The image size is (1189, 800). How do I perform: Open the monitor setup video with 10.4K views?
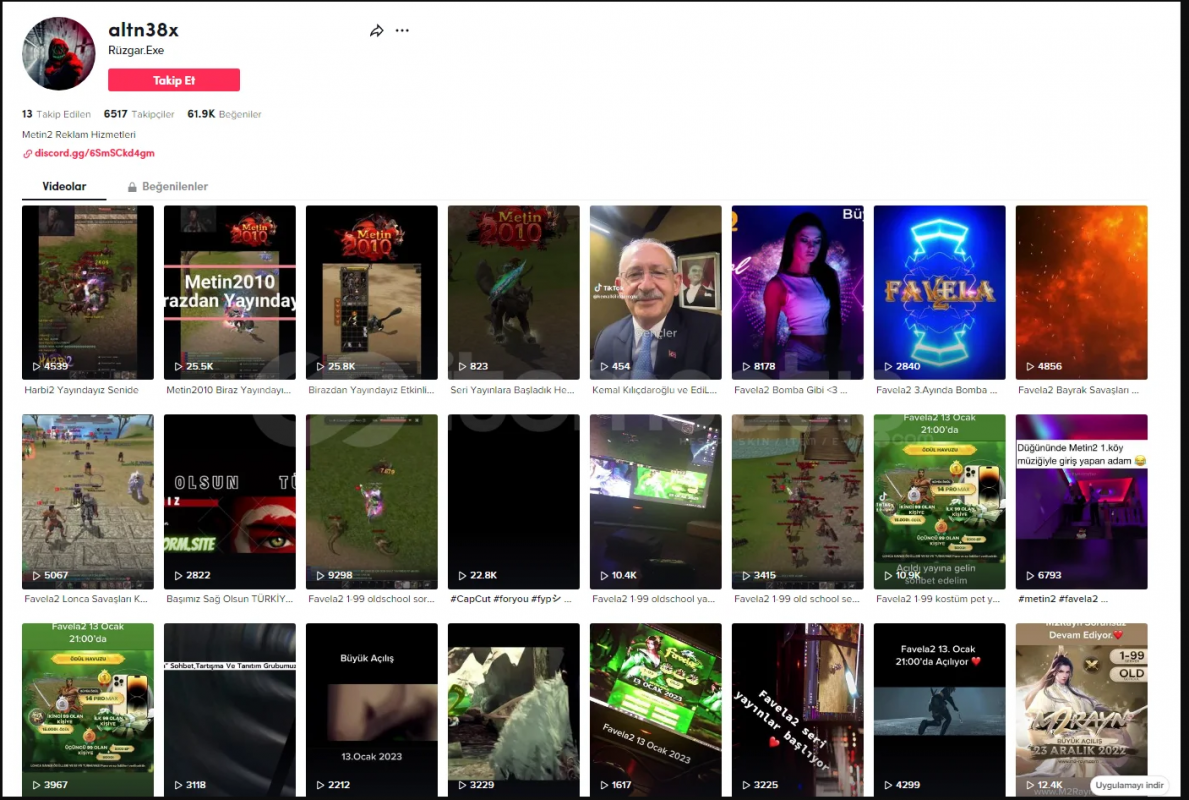[x=656, y=501]
